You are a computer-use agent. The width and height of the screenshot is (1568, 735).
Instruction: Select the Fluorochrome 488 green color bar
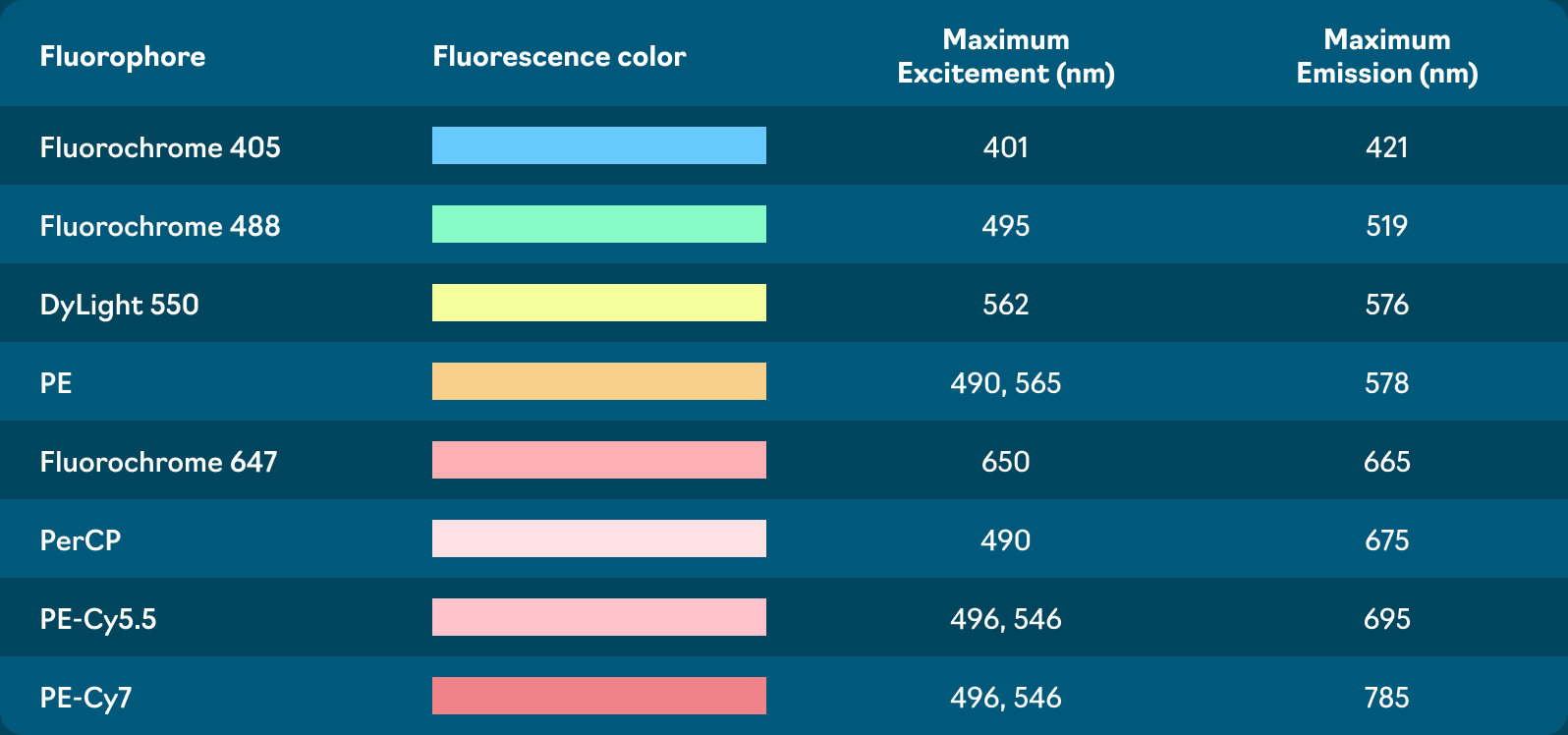(x=598, y=224)
